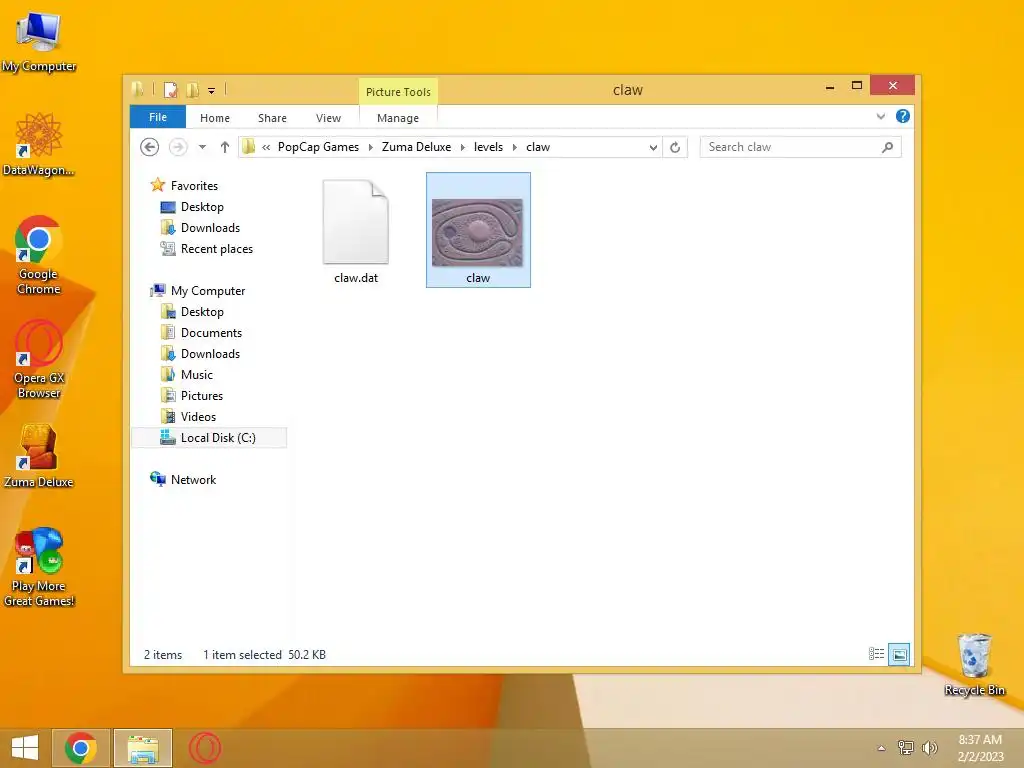
Task: Click Zuma Deluxe breadcrumb in address bar
Action: tap(416, 147)
